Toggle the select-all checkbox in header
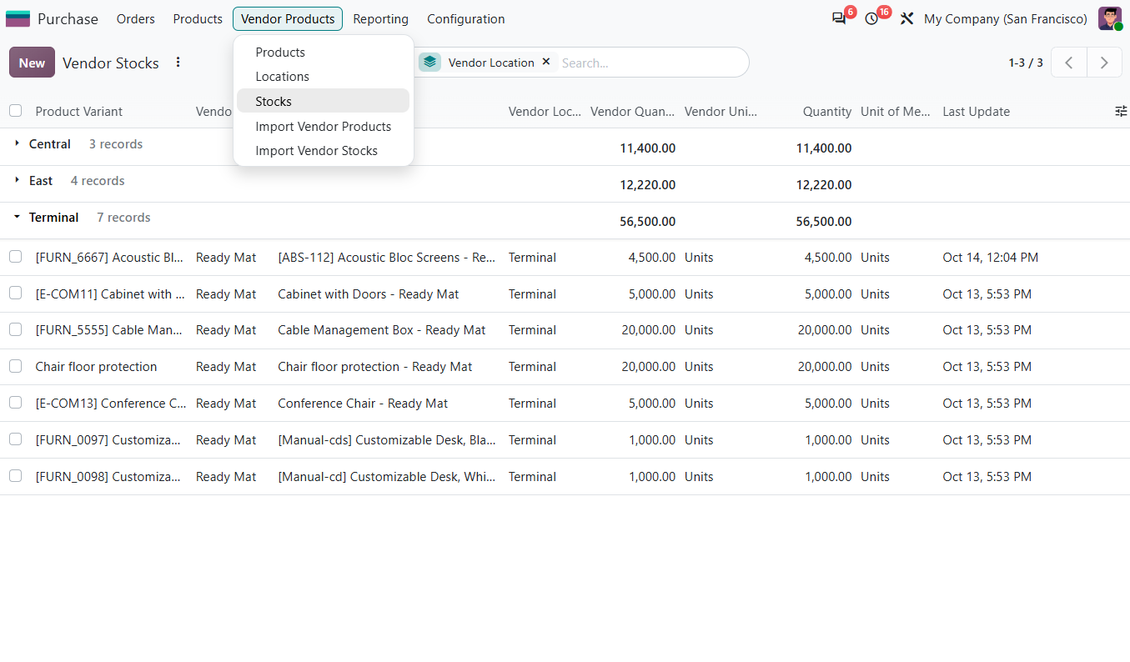Viewport: 1130px width, 662px height. click(15, 111)
